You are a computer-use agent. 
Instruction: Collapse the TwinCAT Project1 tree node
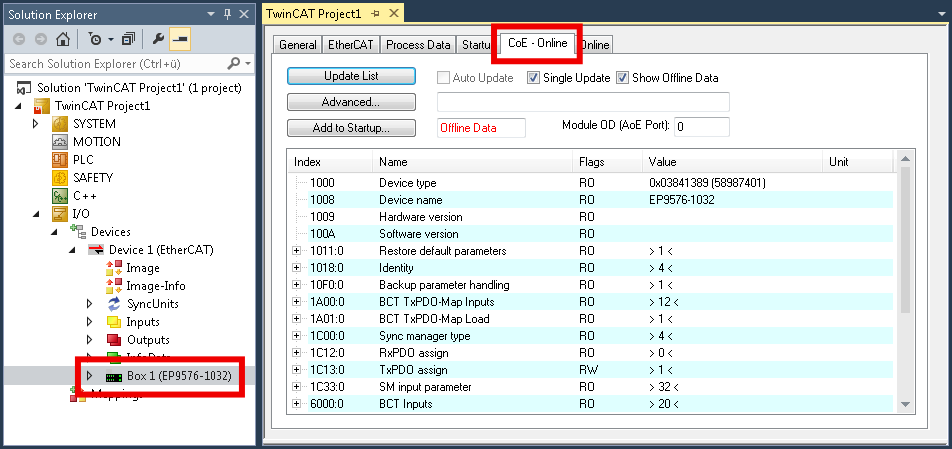pyautogui.click(x=19, y=106)
